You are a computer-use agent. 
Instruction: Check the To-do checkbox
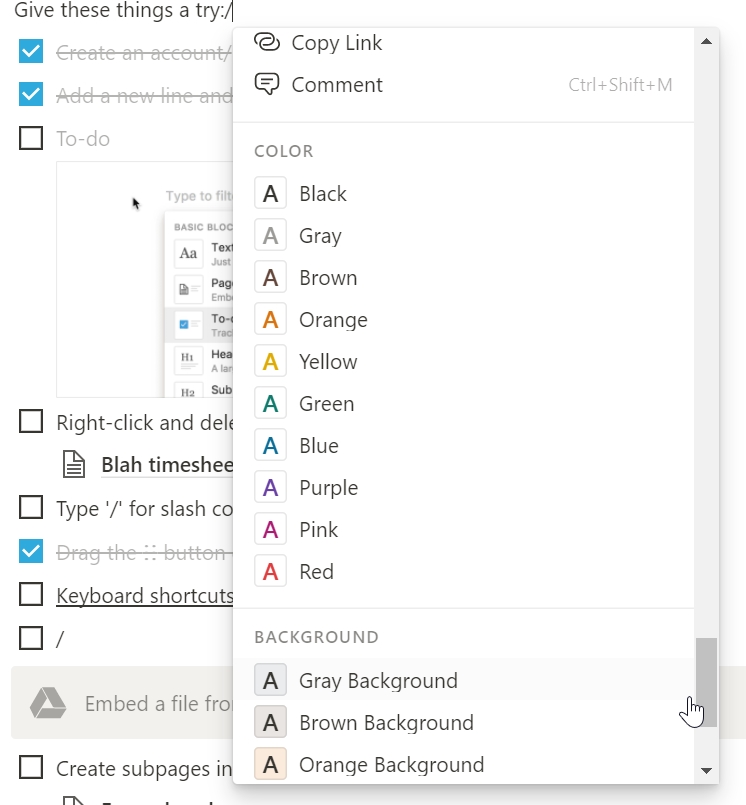coord(31,138)
